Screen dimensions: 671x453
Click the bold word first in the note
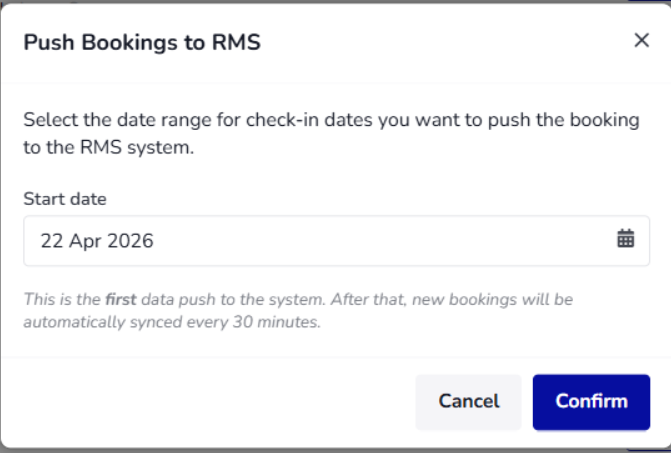pos(121,299)
